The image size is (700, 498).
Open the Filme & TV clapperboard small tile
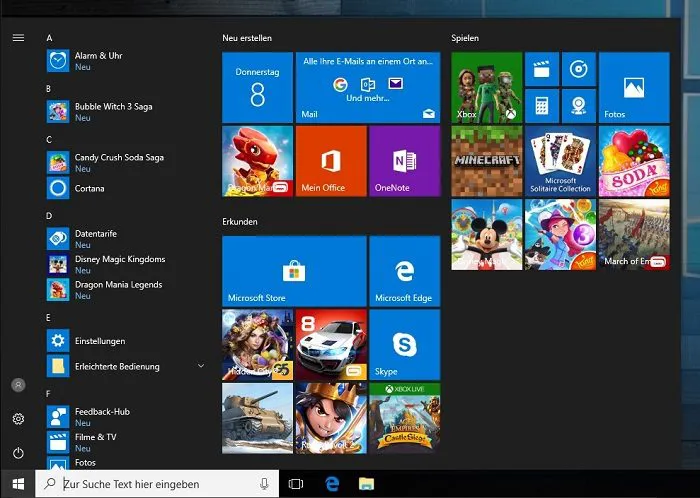(542, 69)
